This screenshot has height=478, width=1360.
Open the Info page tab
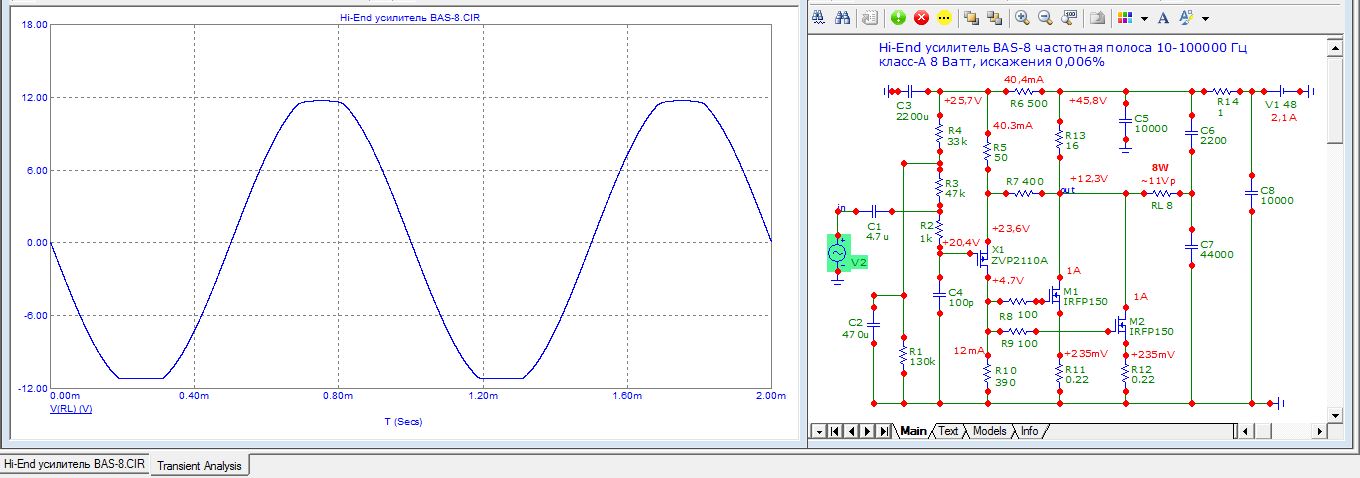pyautogui.click(x=1029, y=431)
